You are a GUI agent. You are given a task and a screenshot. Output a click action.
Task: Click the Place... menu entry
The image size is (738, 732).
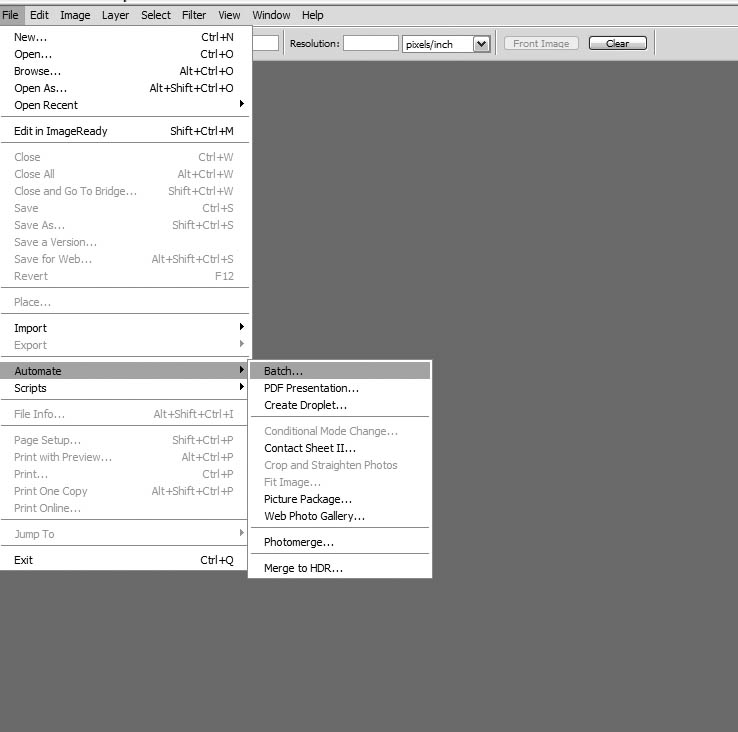coord(124,302)
